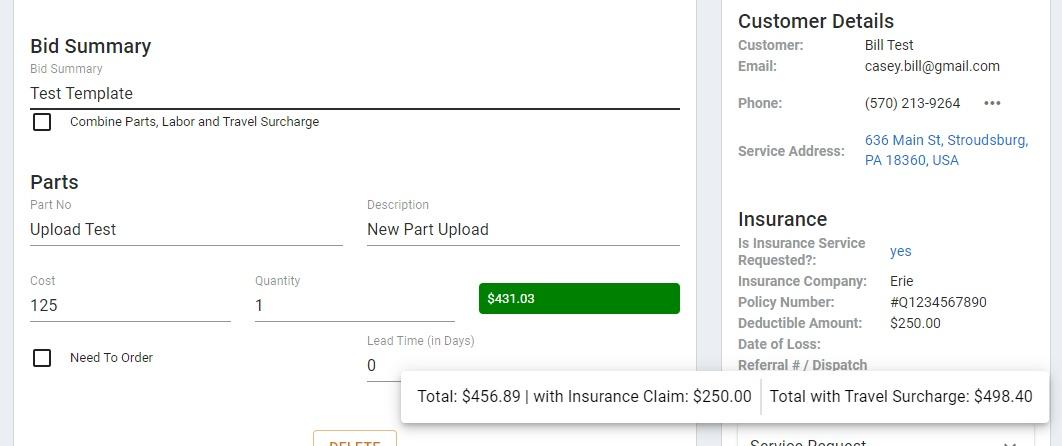Image resolution: width=1062 pixels, height=446 pixels.
Task: Select the Part No field Upload Test
Action: pos(186,229)
